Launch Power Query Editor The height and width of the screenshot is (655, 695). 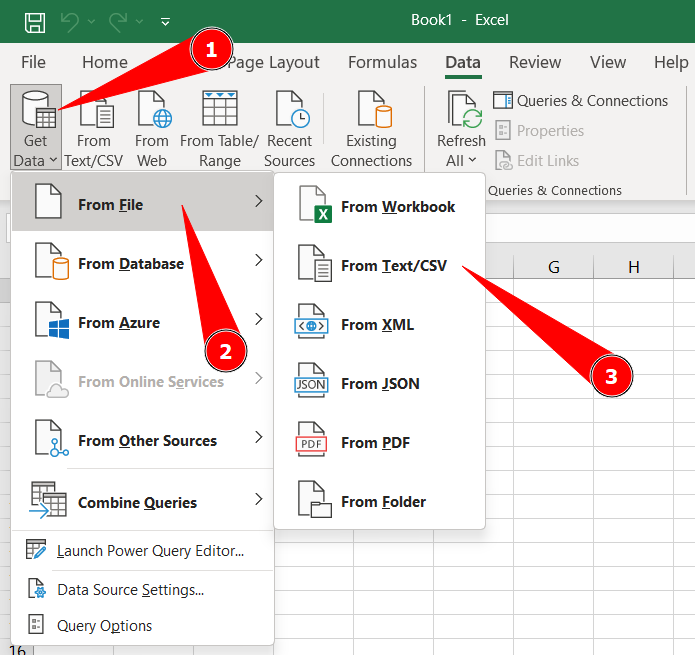pos(143,550)
